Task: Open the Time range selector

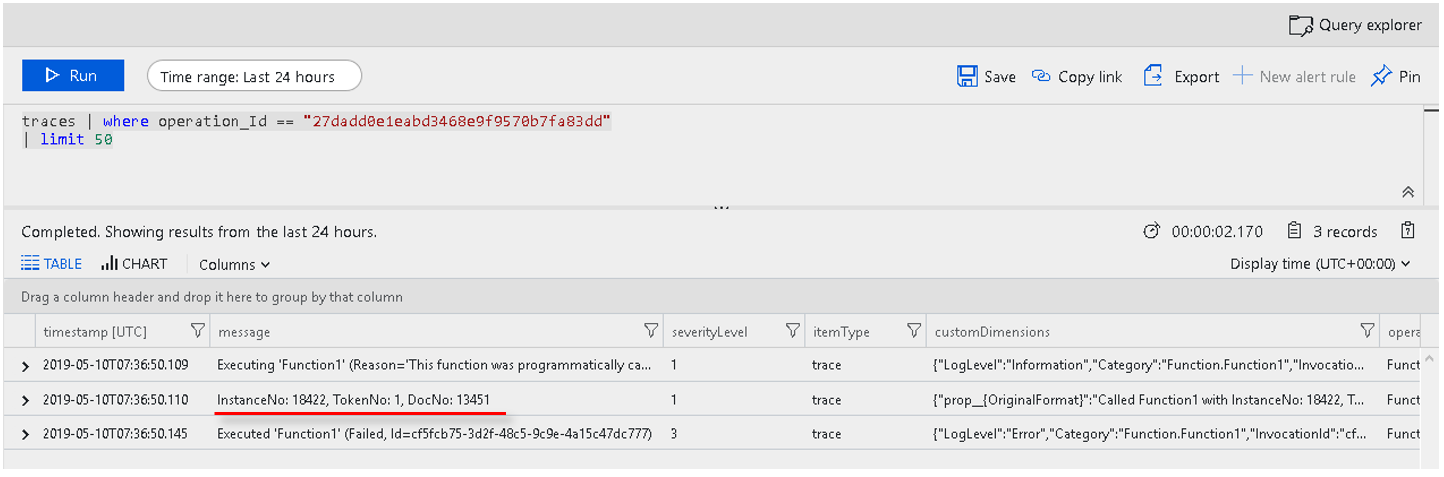Action: coord(254,77)
